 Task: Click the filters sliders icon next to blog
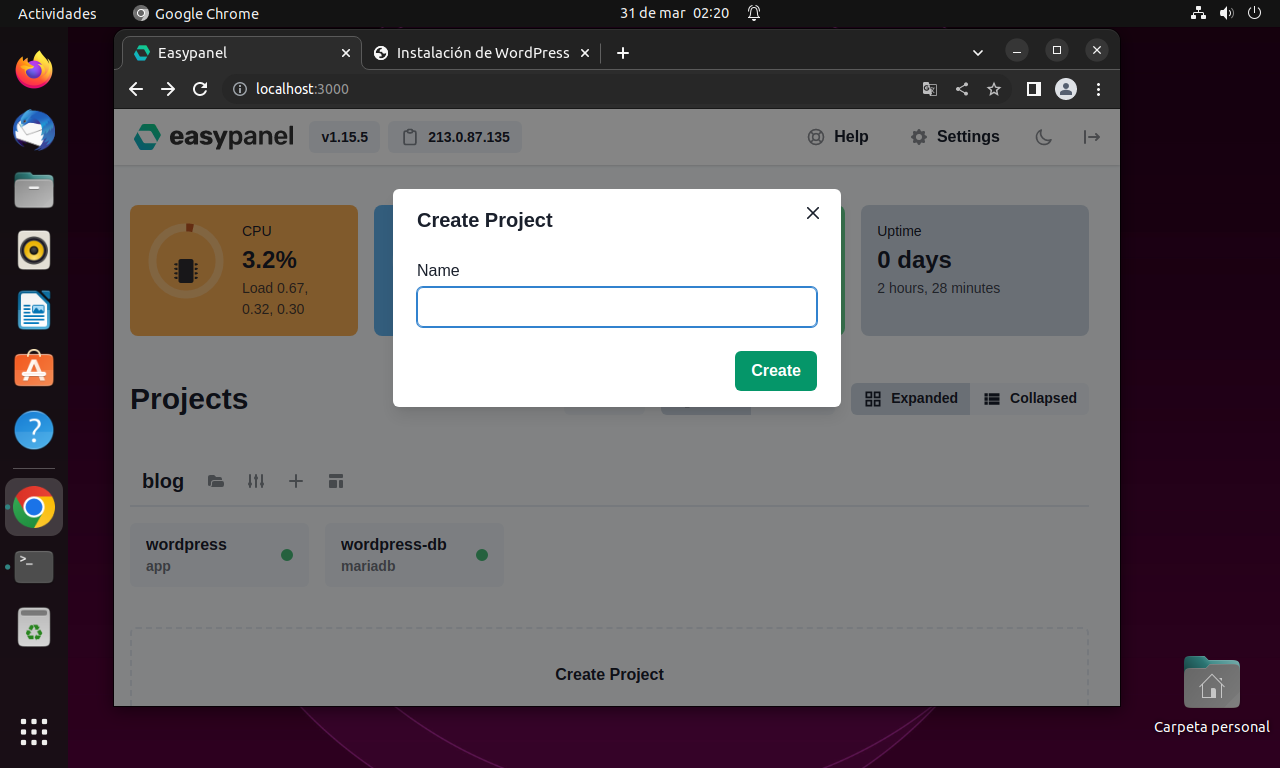(256, 481)
